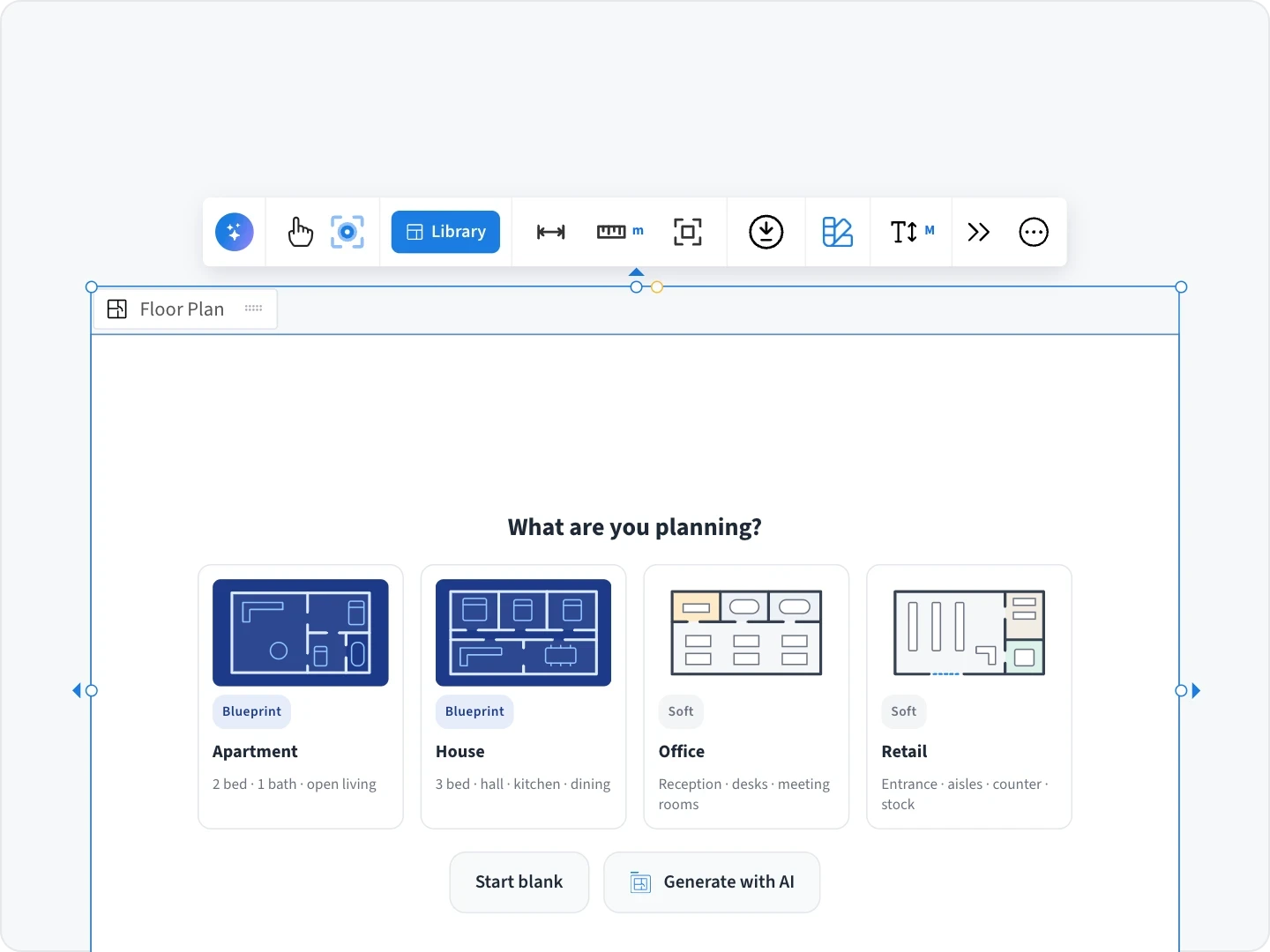This screenshot has width=1270, height=952.
Task: Click '2 bed · 1 bath · open living' text
Action: 295,785
